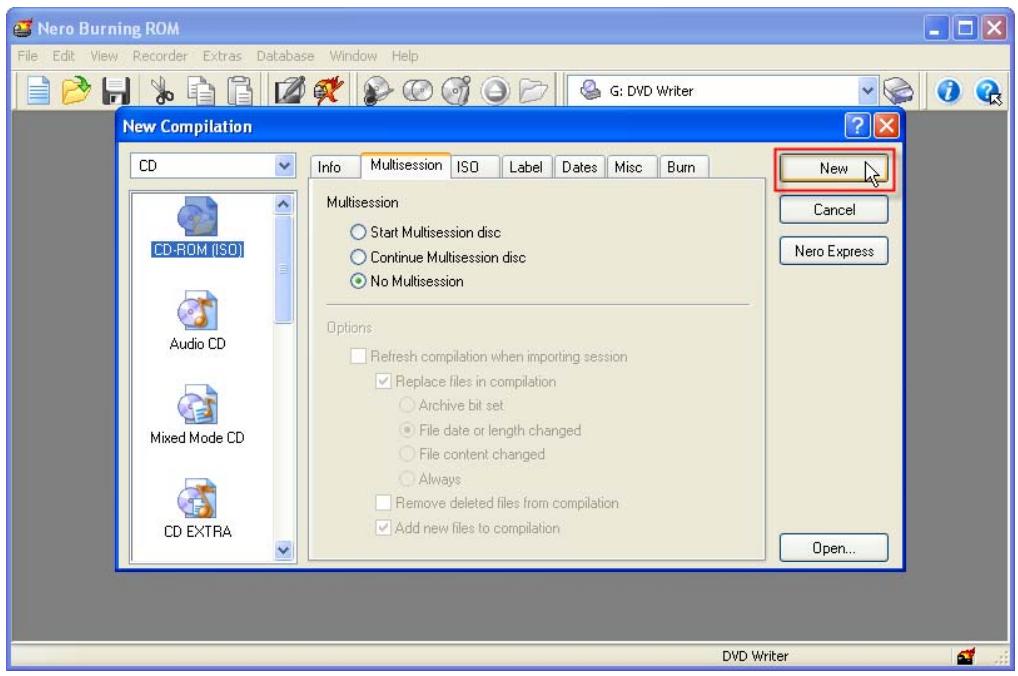Toggle Add new files to compilation
This screenshot has height=676, width=1018.
pos(467,528)
